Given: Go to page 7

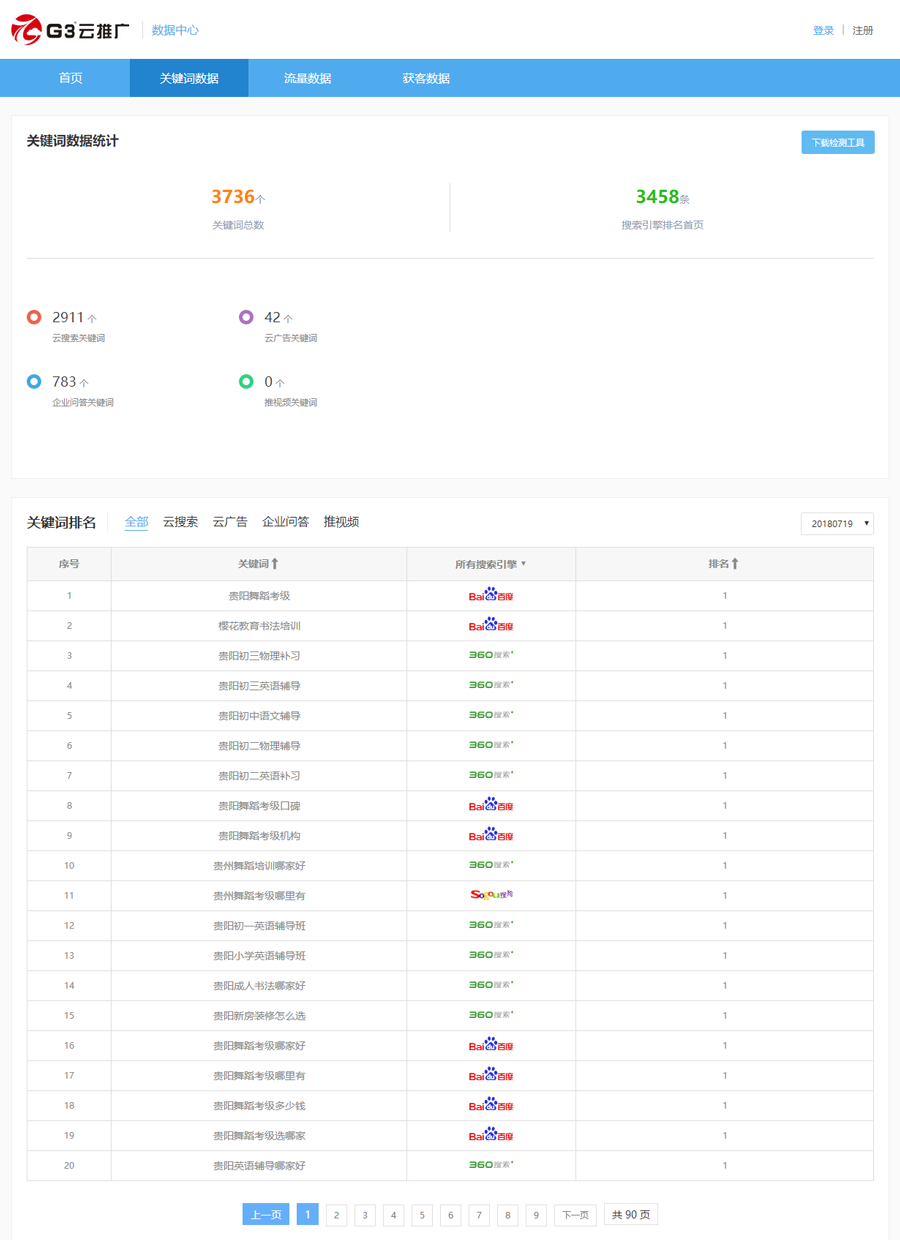Looking at the screenshot, I should click(x=479, y=1215).
